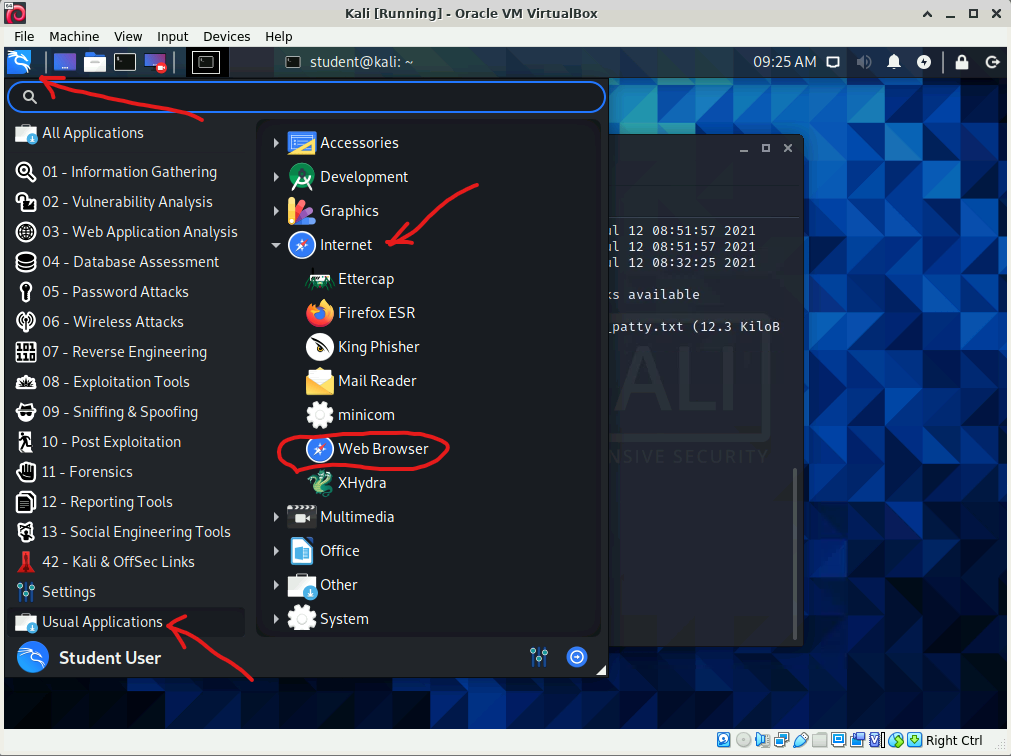Open the file manager folder icon in panel
This screenshot has width=1011, height=756.
(94, 63)
